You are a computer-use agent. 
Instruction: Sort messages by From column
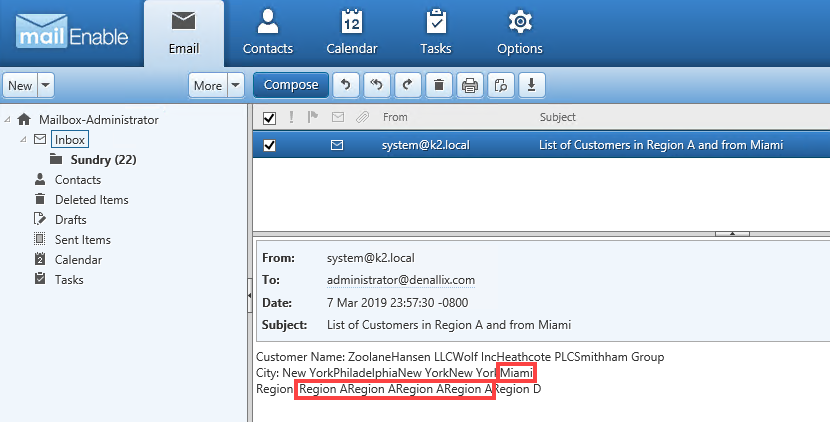[395, 117]
